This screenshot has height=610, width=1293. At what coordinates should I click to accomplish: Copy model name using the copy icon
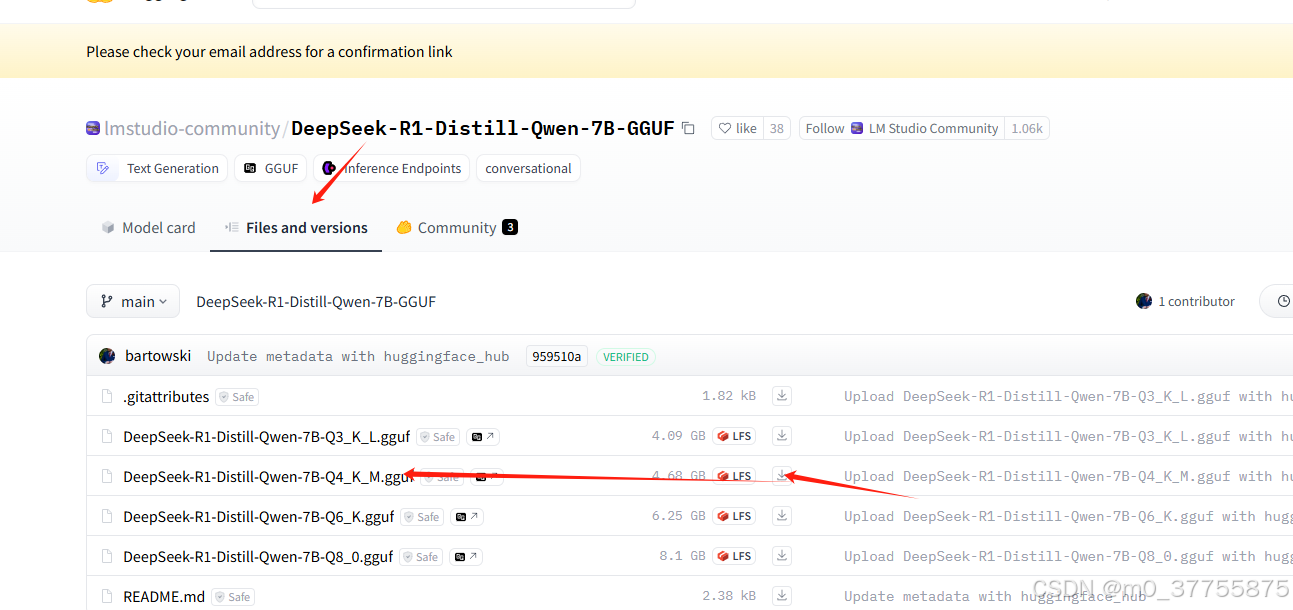pos(688,128)
